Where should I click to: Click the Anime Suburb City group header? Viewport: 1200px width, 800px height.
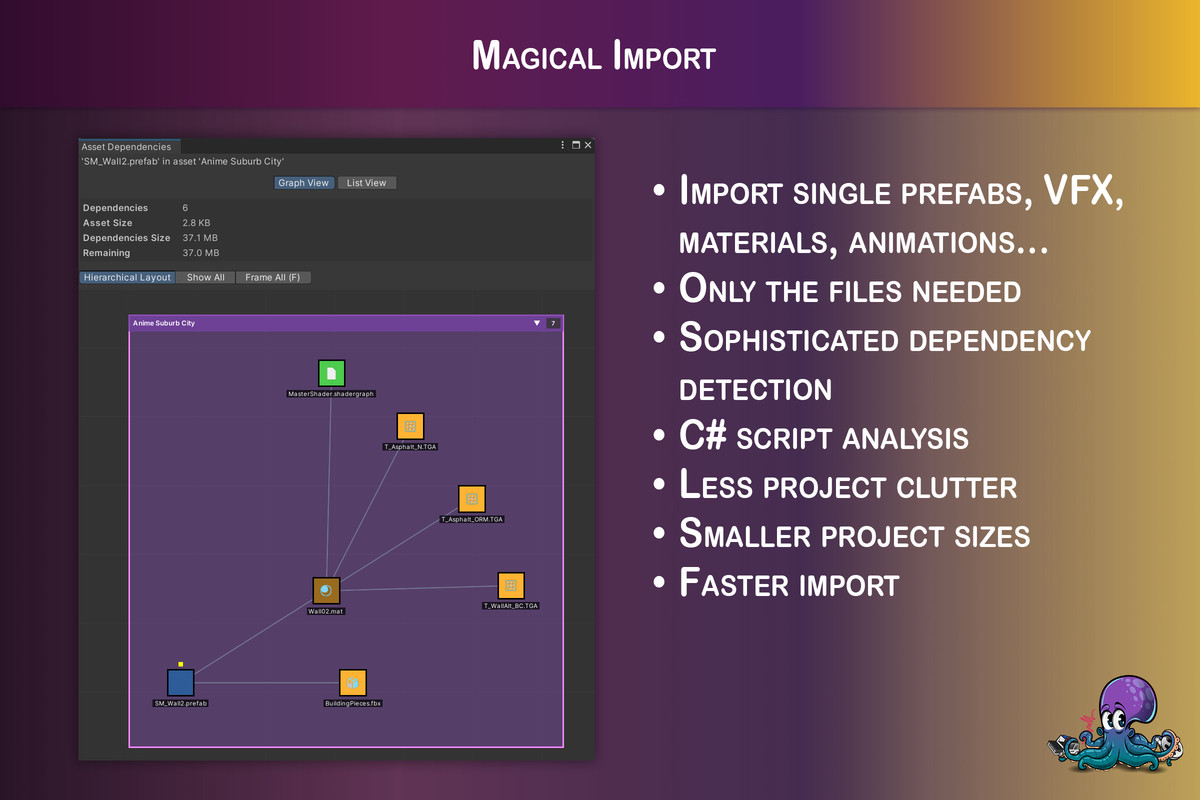[x=163, y=323]
